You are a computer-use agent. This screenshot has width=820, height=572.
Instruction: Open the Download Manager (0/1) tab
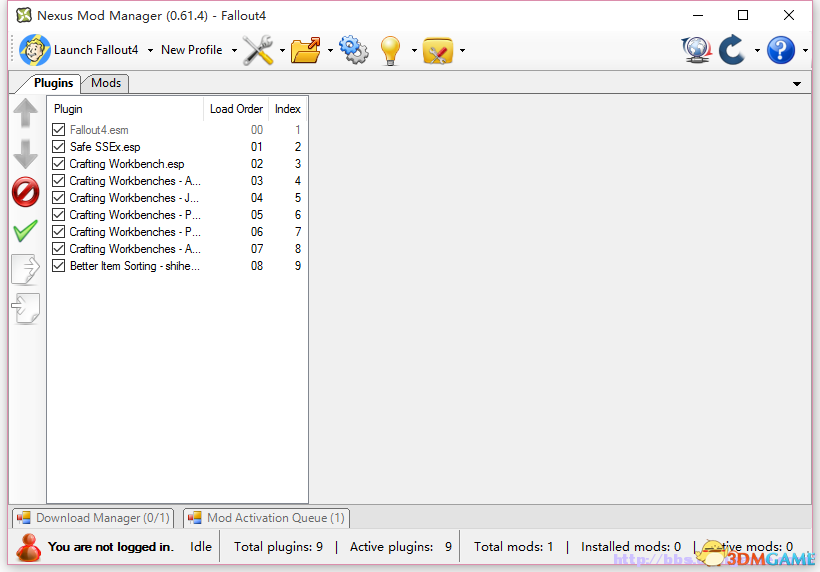coord(93,518)
